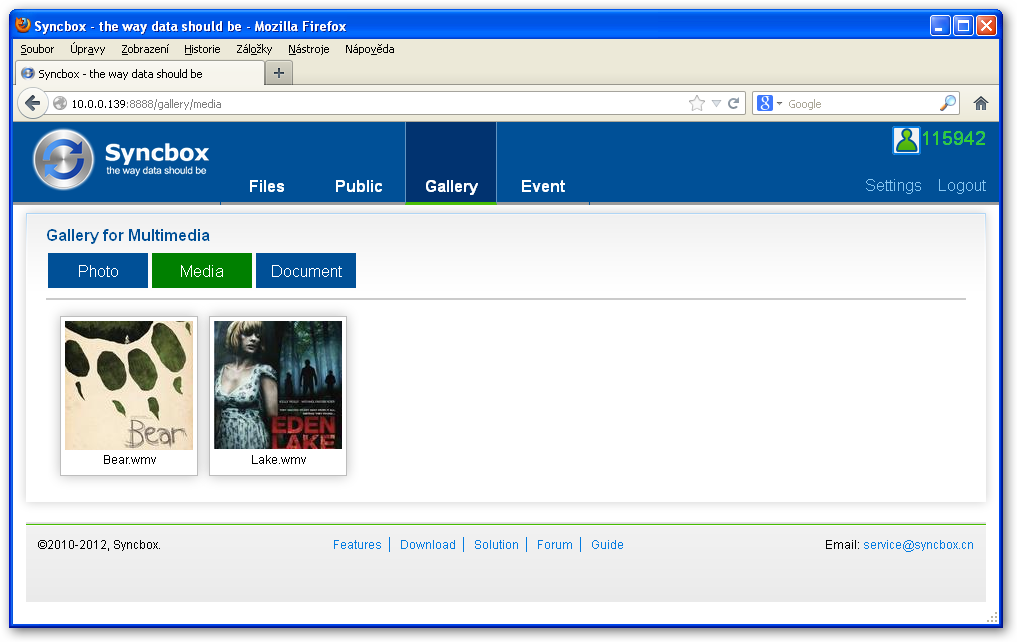Open the Nástroje menu
The width and height of the screenshot is (1017, 642).
[x=309, y=49]
